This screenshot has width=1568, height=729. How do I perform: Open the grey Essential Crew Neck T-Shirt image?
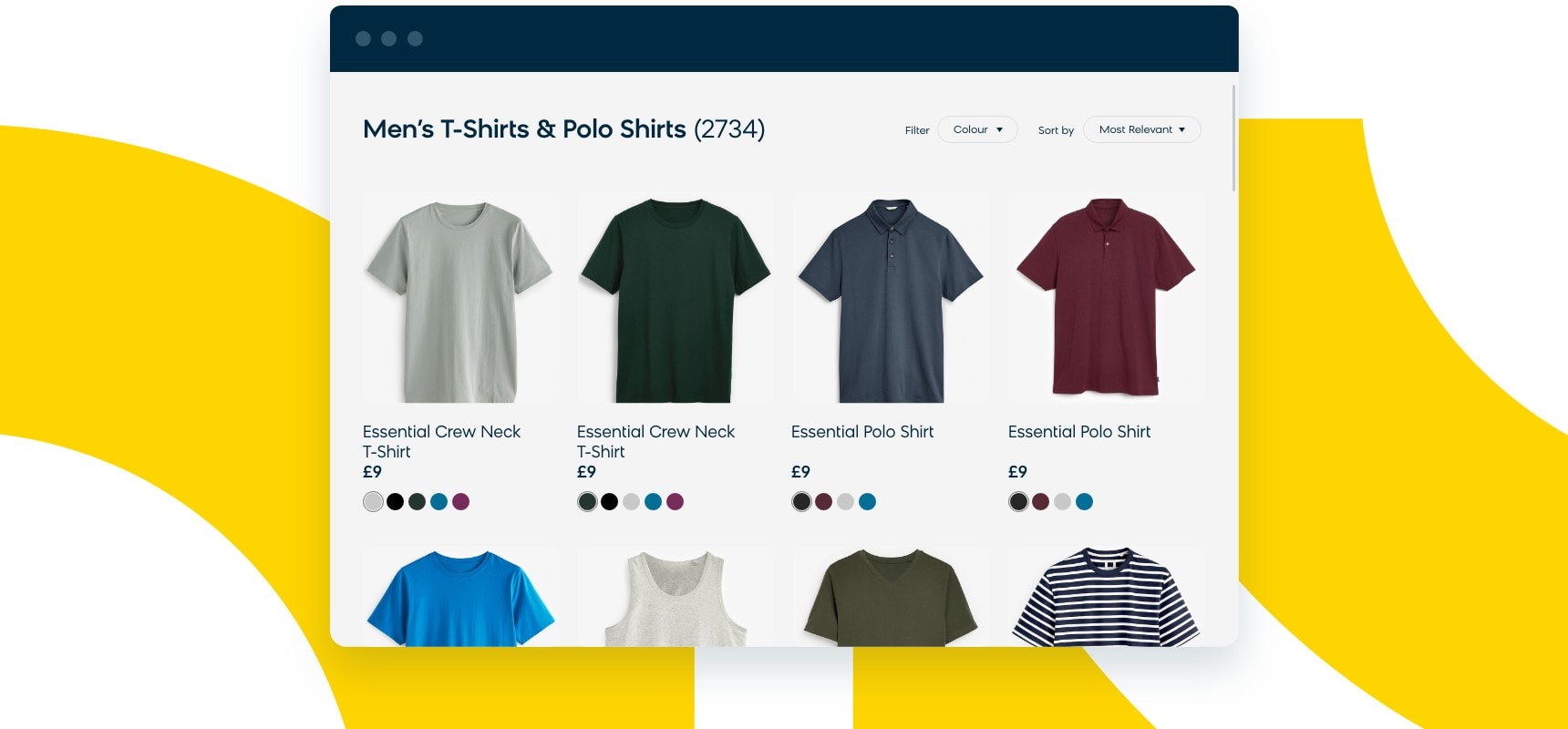[460, 298]
